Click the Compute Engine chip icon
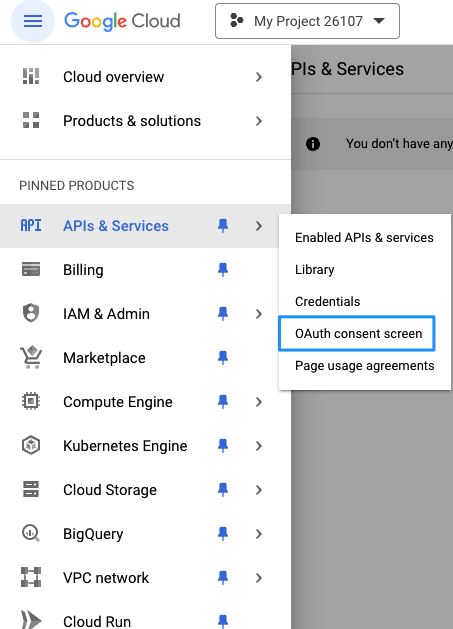The image size is (453, 629). (31, 401)
